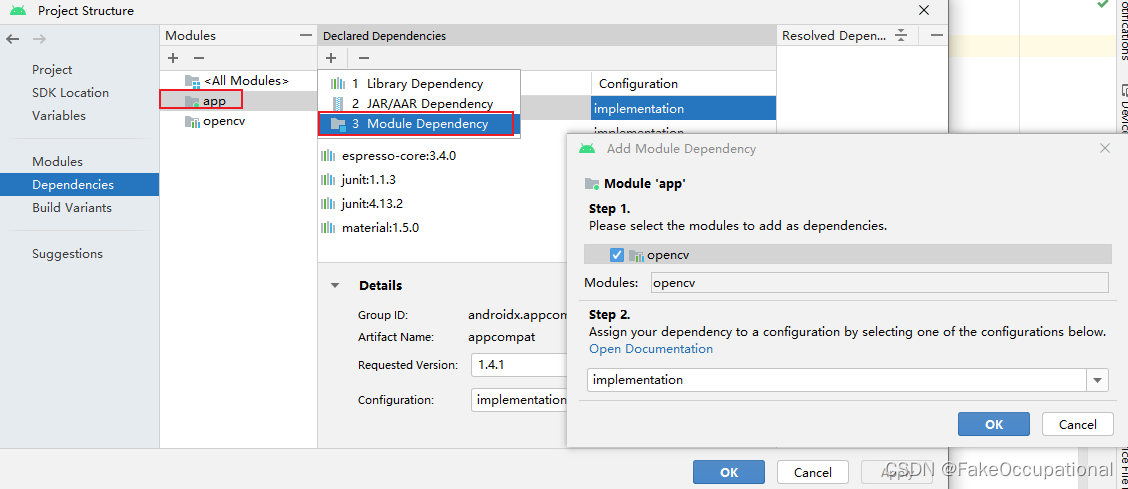Collapse the Resolved Dependencies panel
This screenshot has width=1128, height=489.
[x=937, y=35]
